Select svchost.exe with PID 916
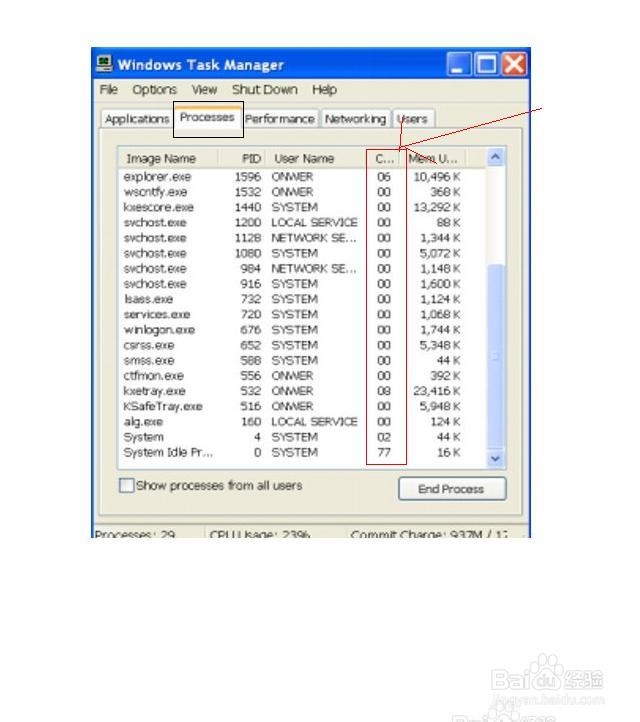Screen dimensions: 640x722 (x=302, y=284)
